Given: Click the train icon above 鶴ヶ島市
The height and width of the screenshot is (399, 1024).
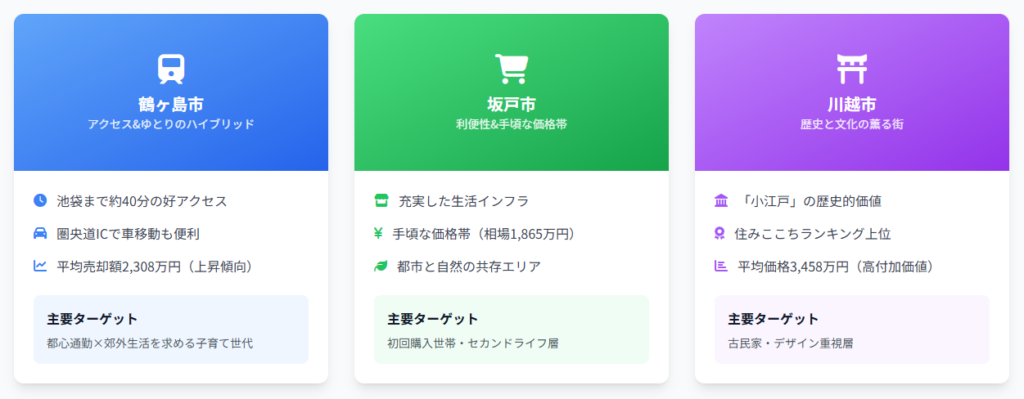Looking at the screenshot, I should pos(171,69).
